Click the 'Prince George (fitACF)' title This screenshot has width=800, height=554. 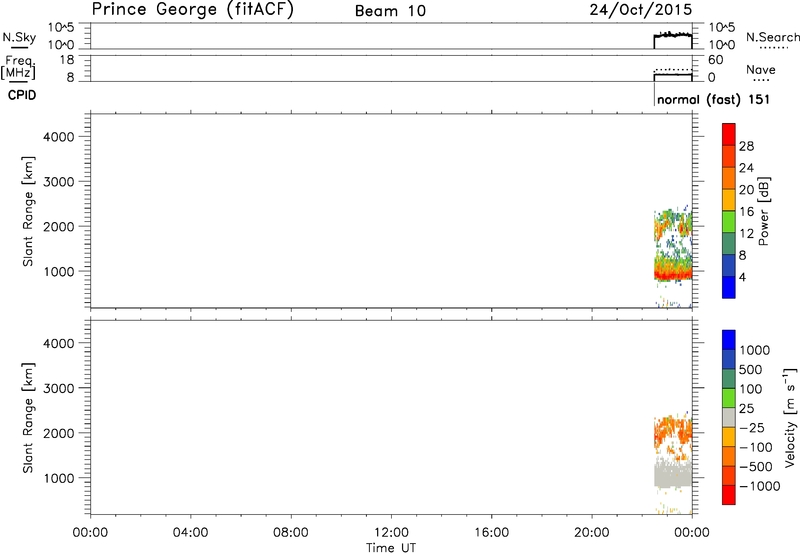pyautogui.click(x=193, y=10)
